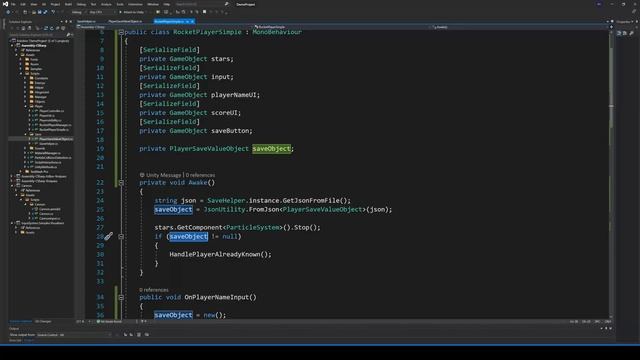Open PlayerController.cs in Solution Explorer
The image size is (640, 360).
point(51,111)
